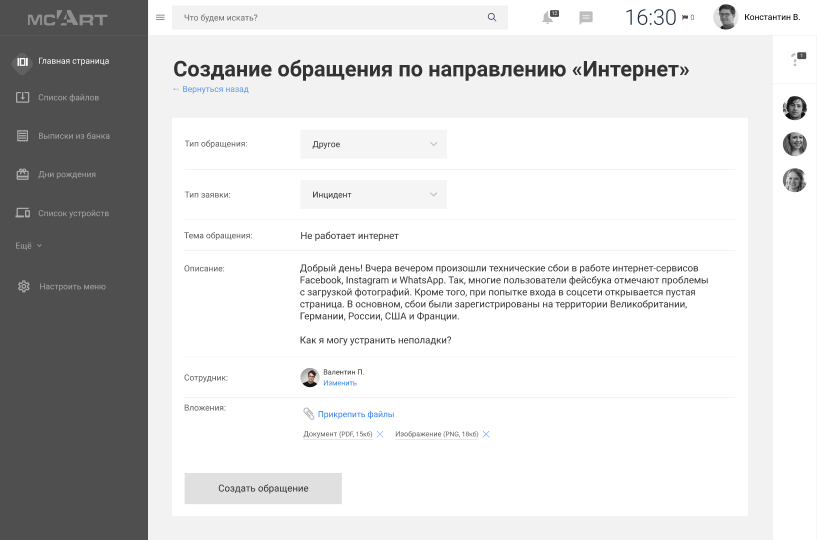The width and height of the screenshot is (817, 540).
Task: Click the gear icon for menu settings
Action: coord(23,287)
